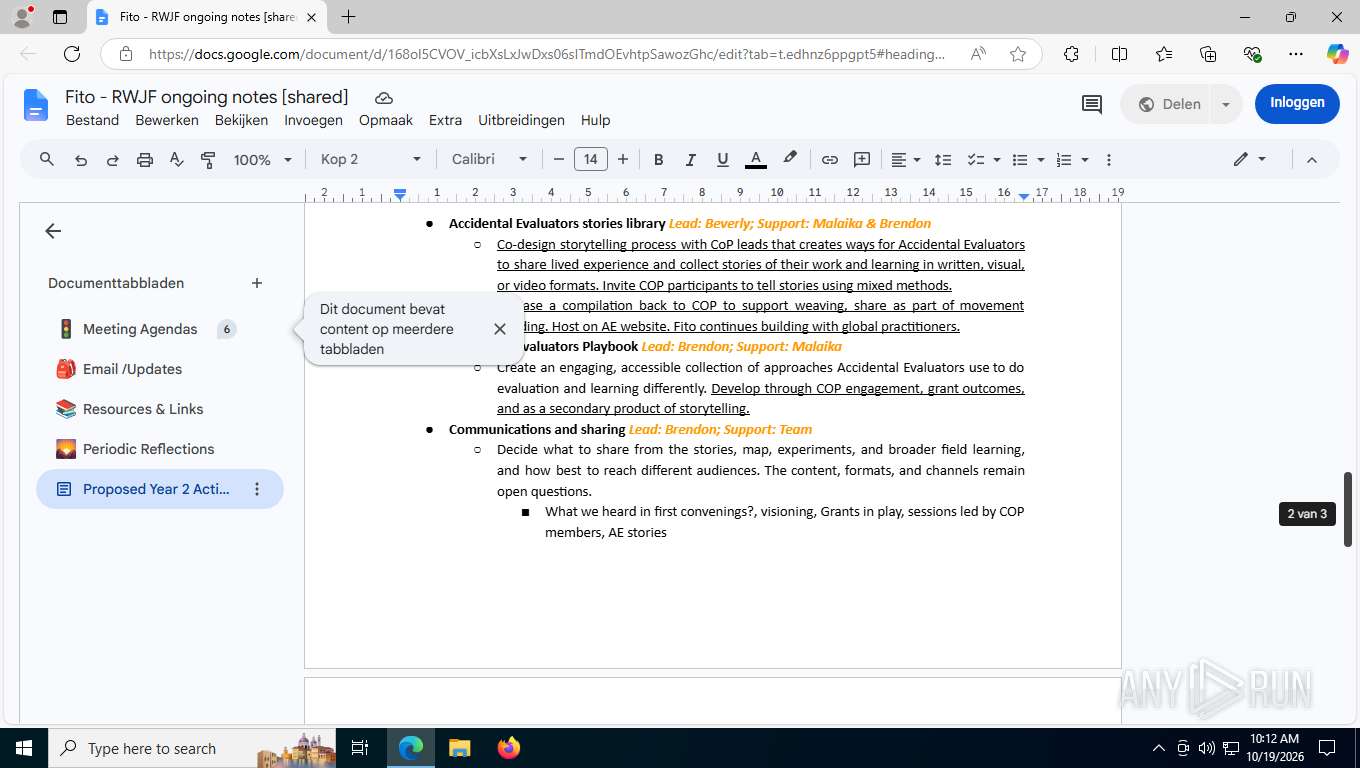Increase the font size
This screenshot has height=768, width=1360.
click(x=623, y=160)
